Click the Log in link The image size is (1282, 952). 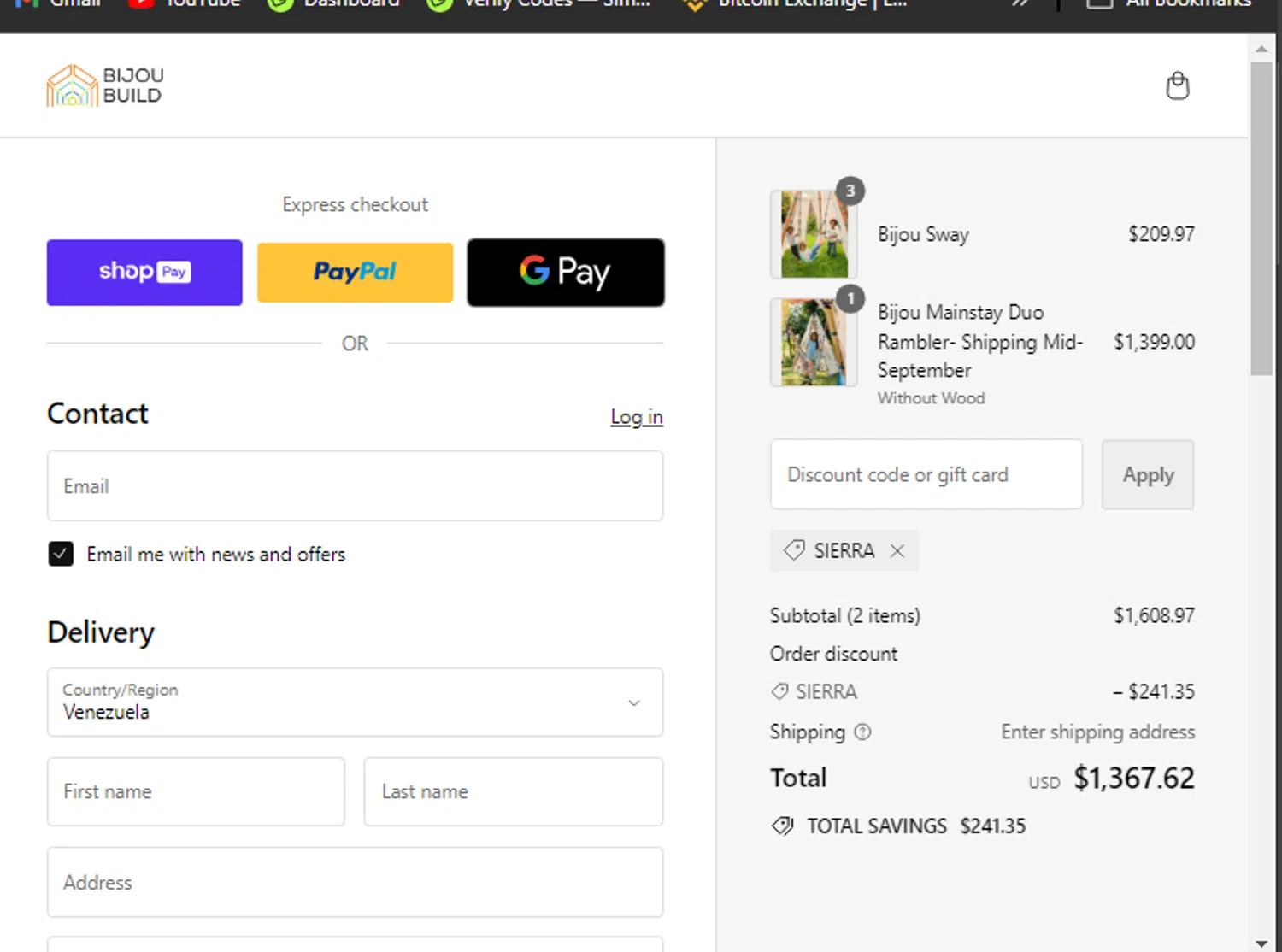click(x=636, y=417)
